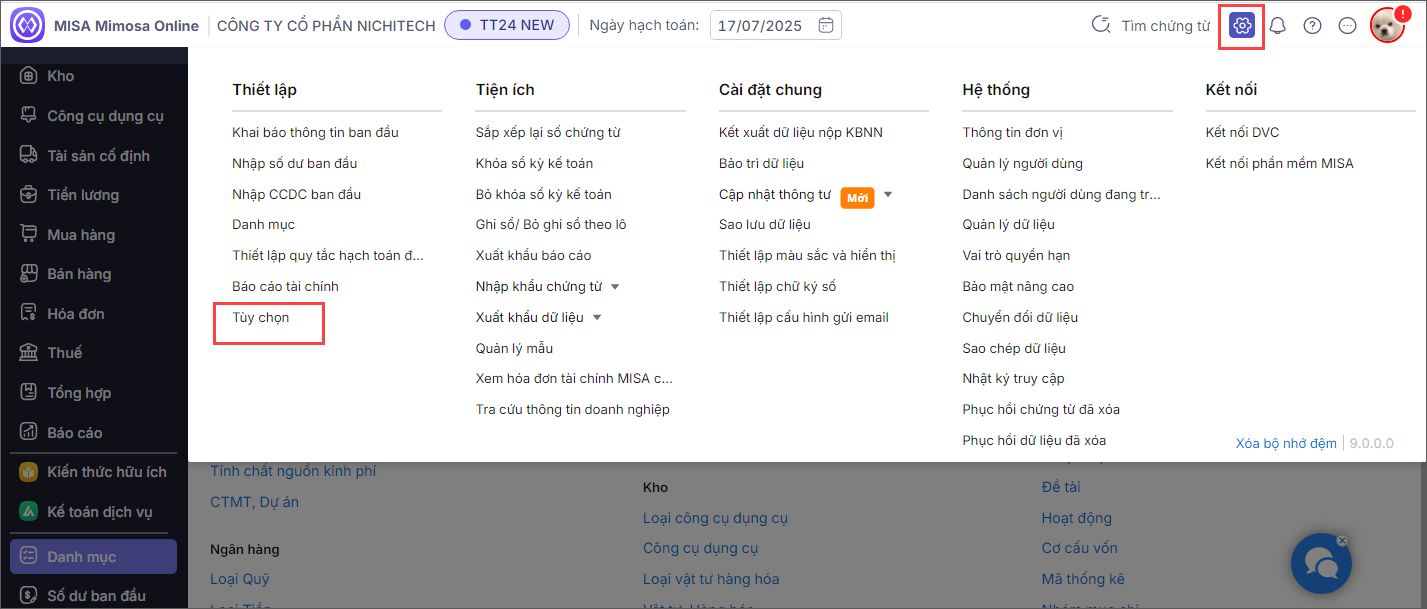Open Tra cứu thông tin doanh nghiệp
This screenshot has width=1427, height=609.
click(x=573, y=409)
